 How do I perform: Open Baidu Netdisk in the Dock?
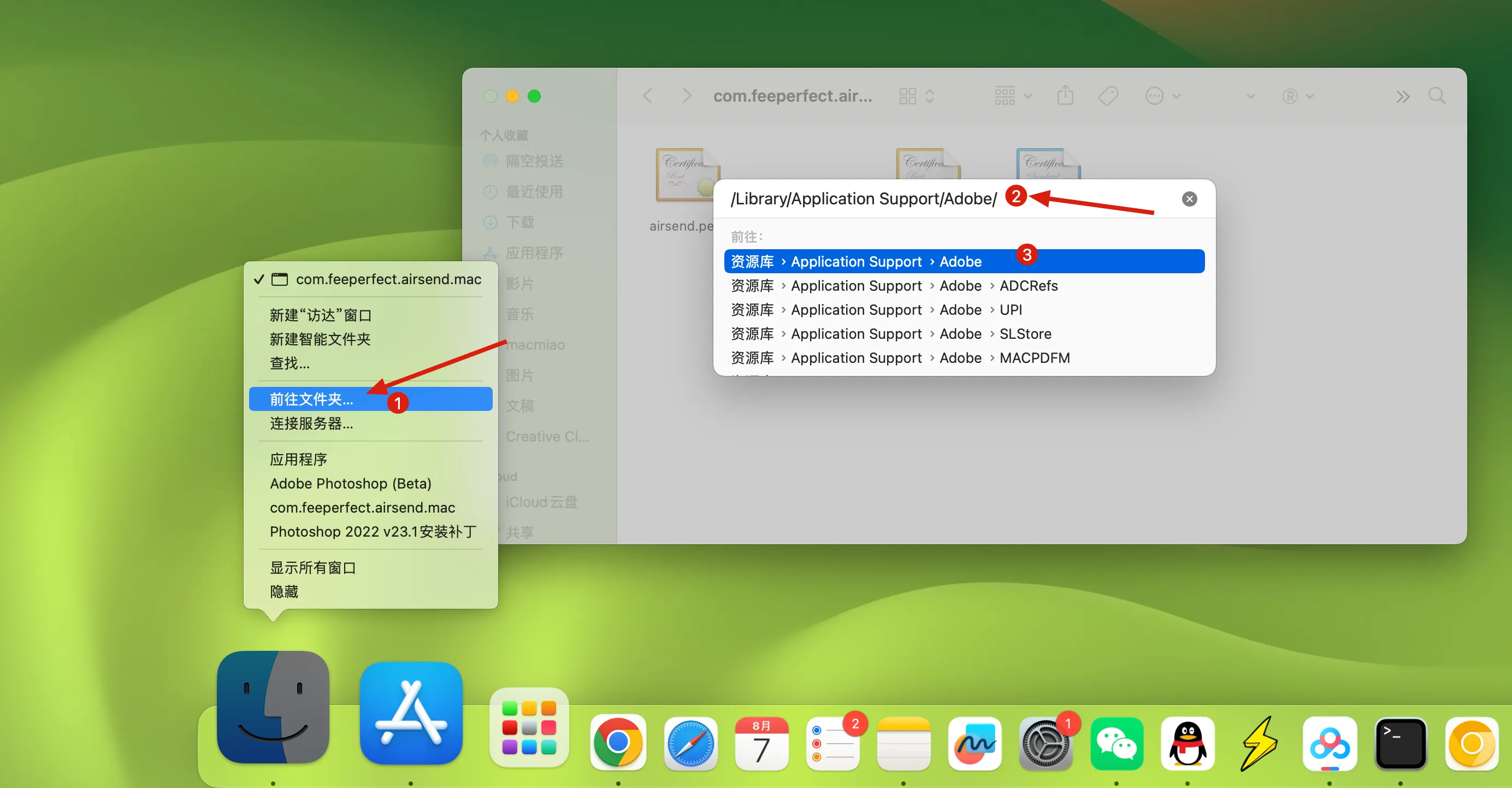[1330, 743]
